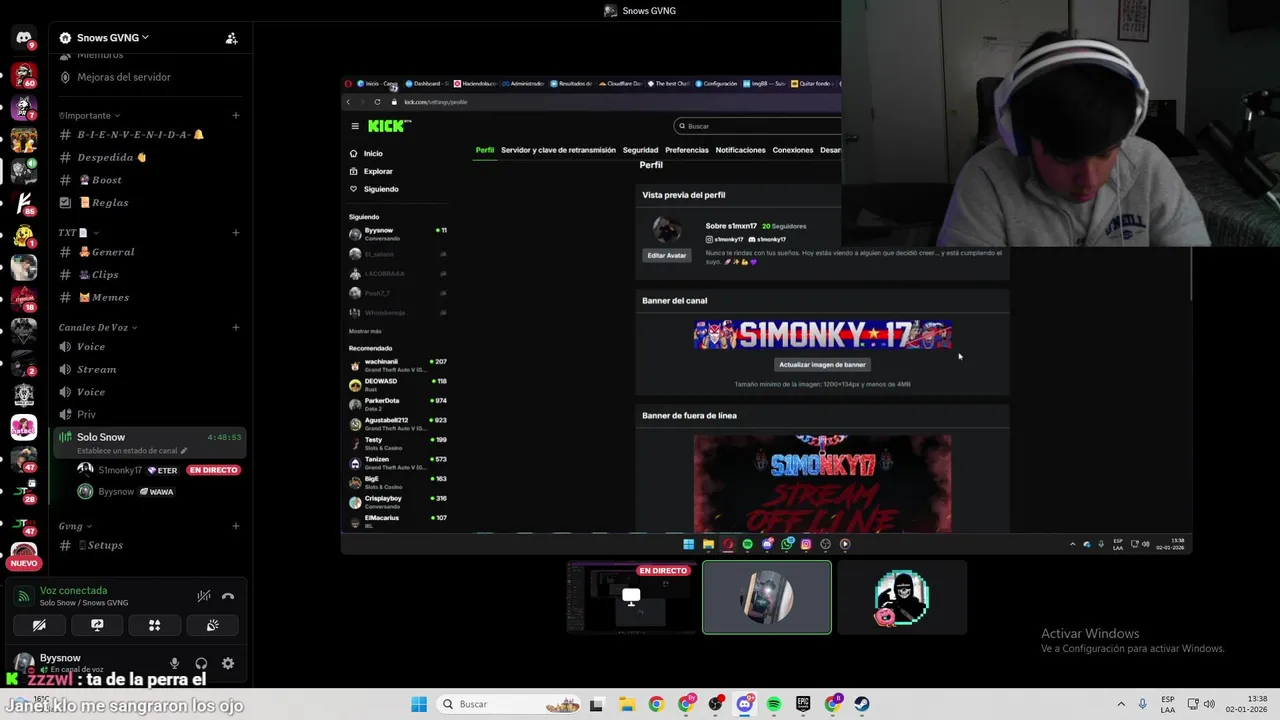Select the highlighted speaking participant tile
The image size is (1280, 720).
pyautogui.click(x=766, y=597)
